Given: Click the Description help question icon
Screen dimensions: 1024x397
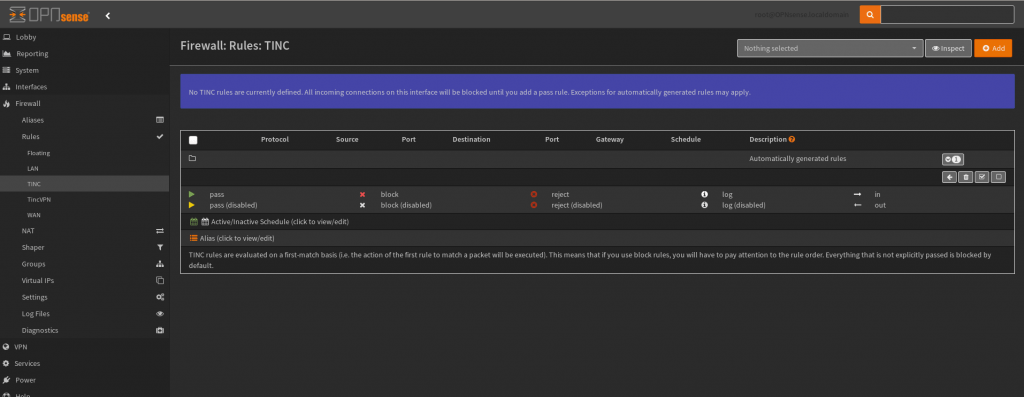Looking at the screenshot, I should click(x=792, y=139).
